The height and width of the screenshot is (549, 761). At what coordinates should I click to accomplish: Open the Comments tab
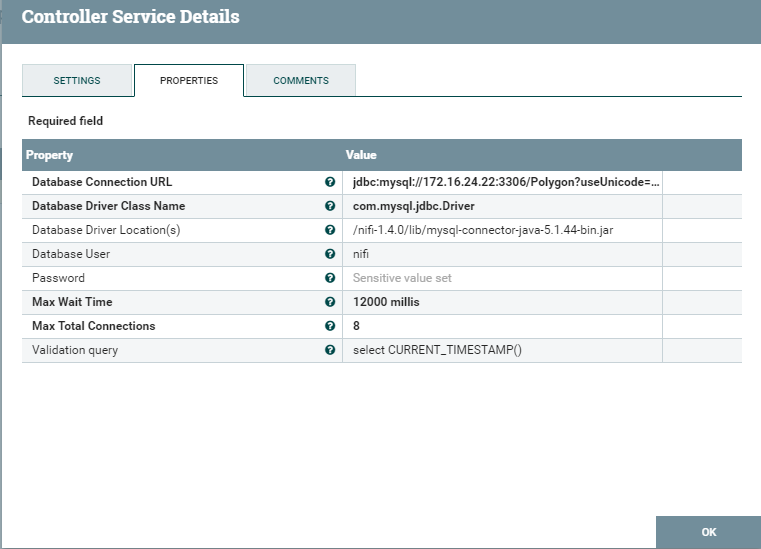click(x=301, y=81)
